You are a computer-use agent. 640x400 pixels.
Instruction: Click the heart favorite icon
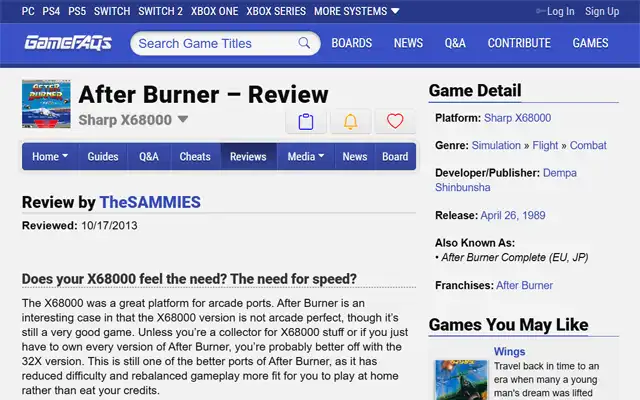coord(395,121)
